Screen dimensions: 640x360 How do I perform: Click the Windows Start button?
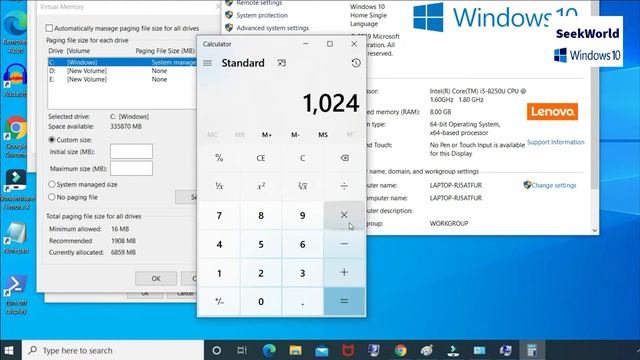click(9, 350)
